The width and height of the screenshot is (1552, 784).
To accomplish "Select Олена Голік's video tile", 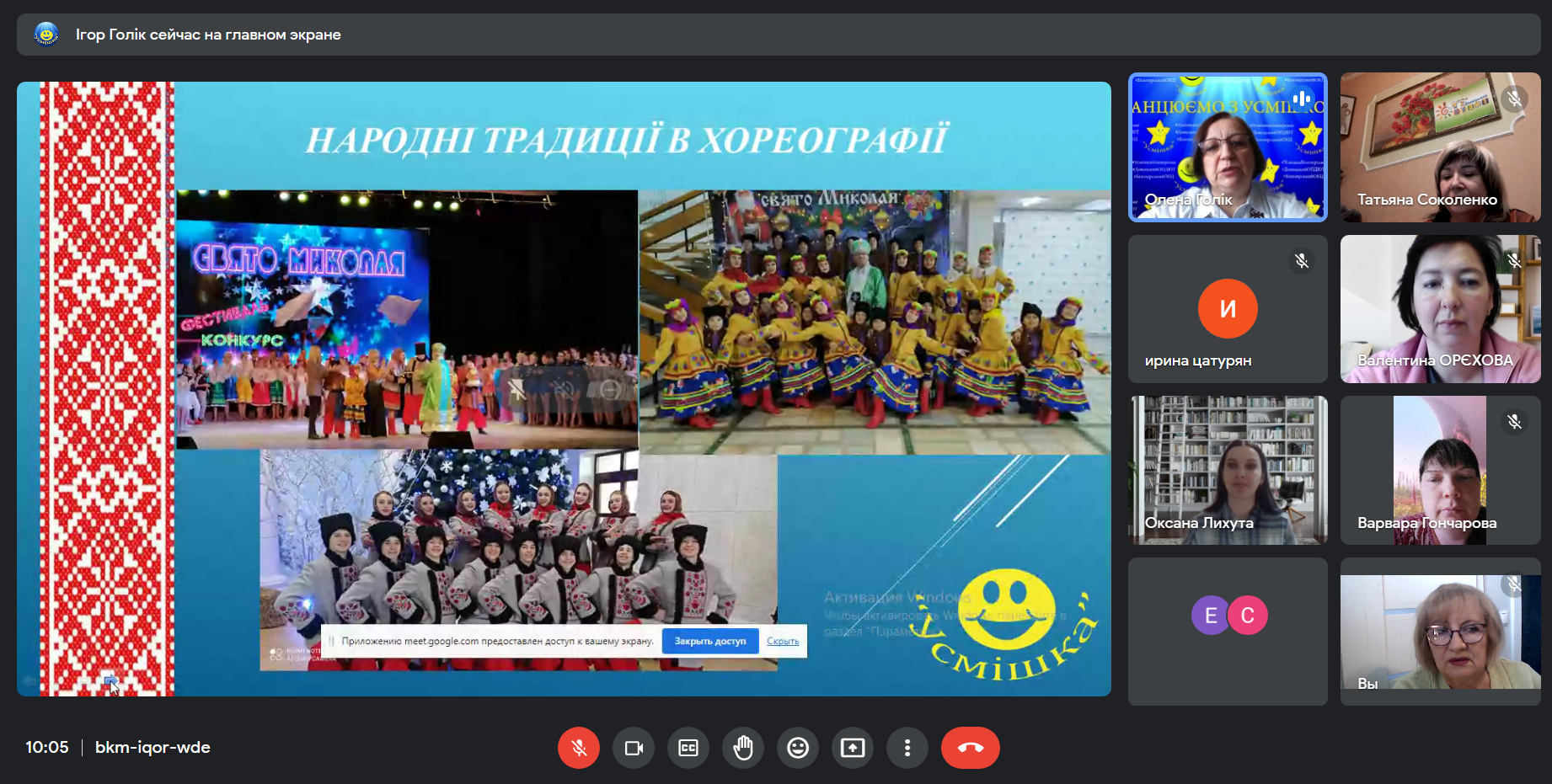I will click(x=1228, y=147).
